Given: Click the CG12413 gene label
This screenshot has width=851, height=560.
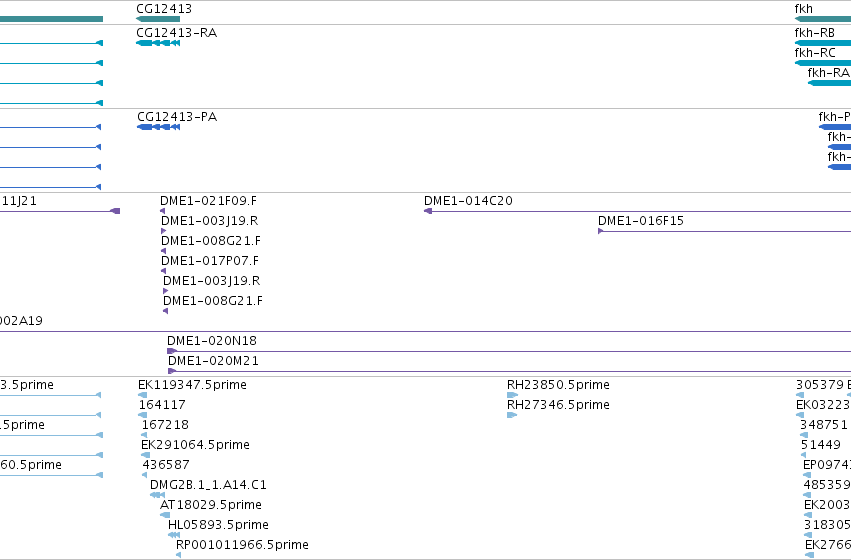Looking at the screenshot, I should (x=164, y=9).
